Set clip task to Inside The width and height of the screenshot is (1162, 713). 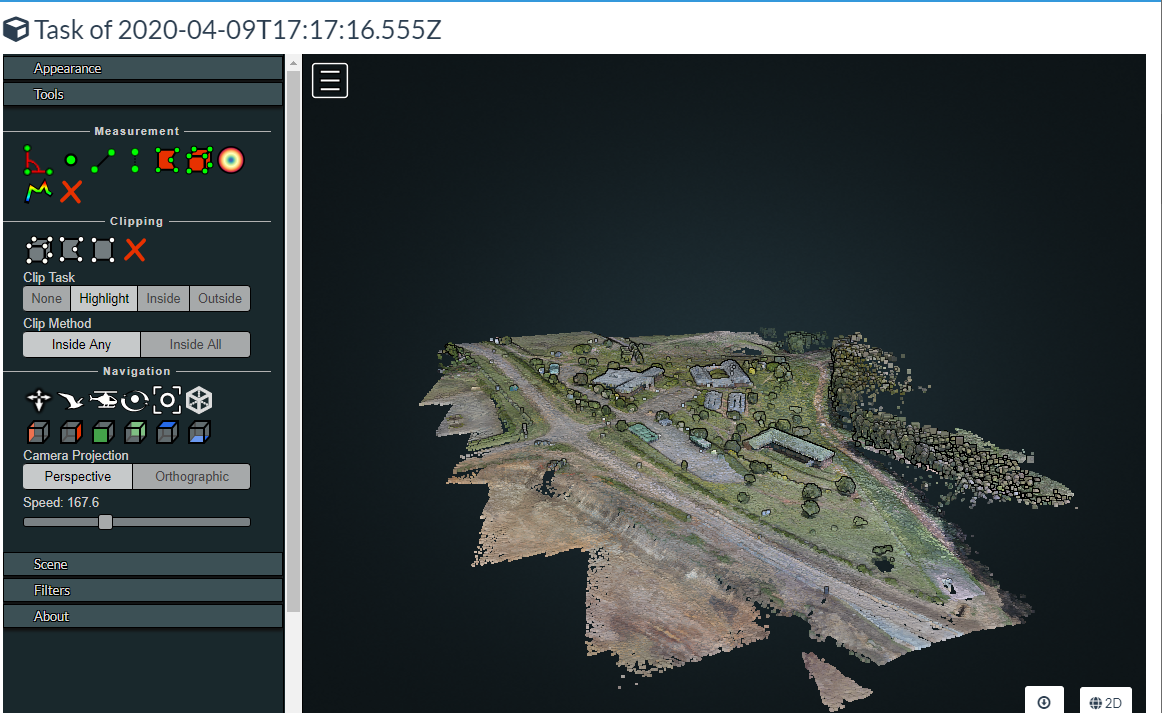click(163, 298)
